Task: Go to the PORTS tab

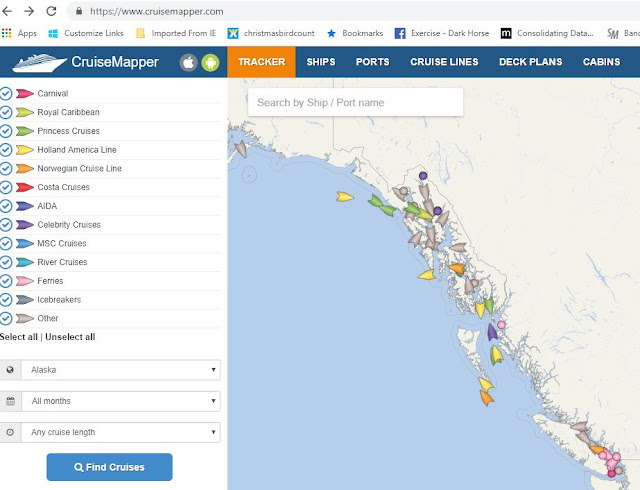Action: click(x=372, y=62)
